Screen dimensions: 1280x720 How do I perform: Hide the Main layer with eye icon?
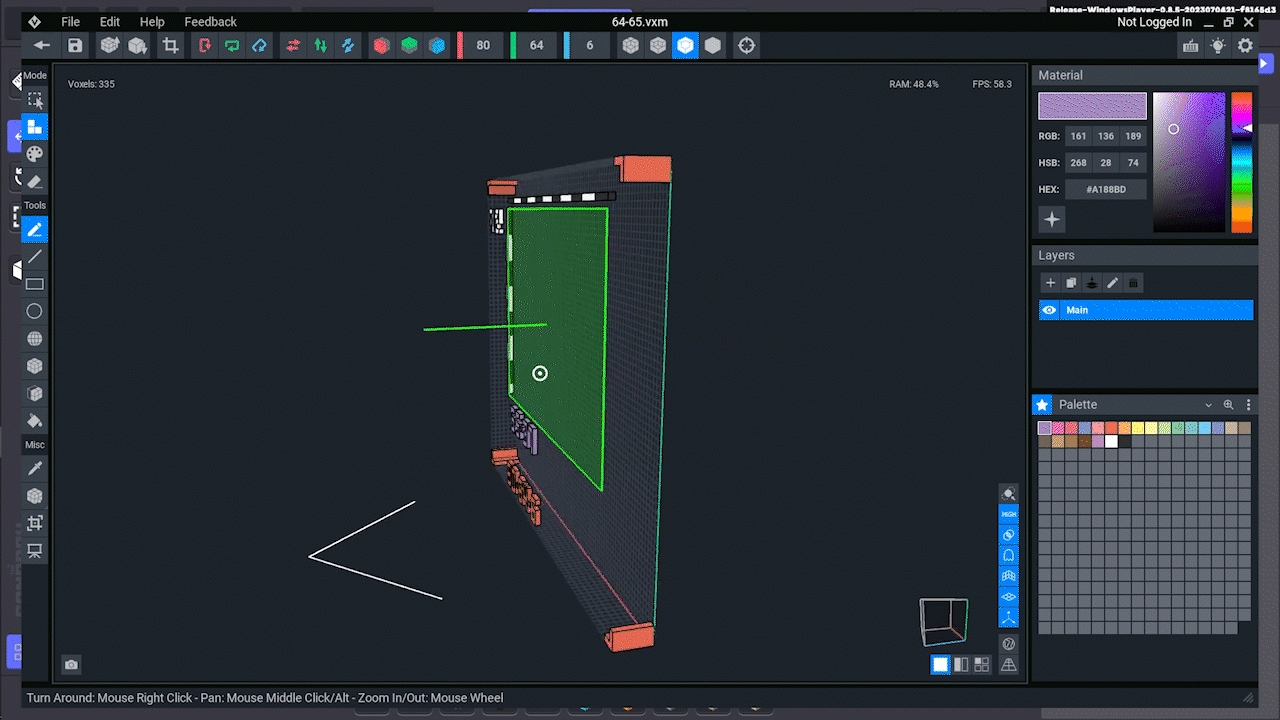pyautogui.click(x=1049, y=310)
